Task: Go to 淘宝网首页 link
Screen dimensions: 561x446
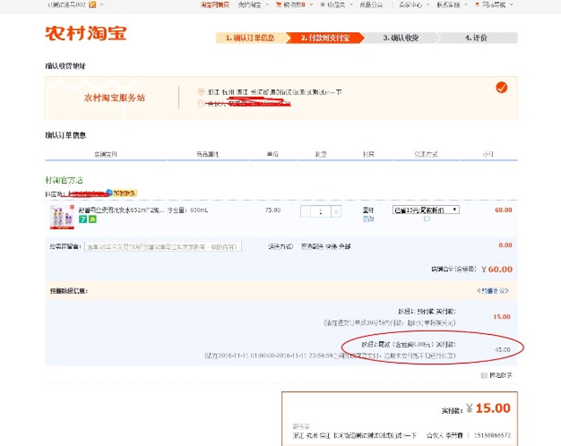Action: [x=215, y=5]
